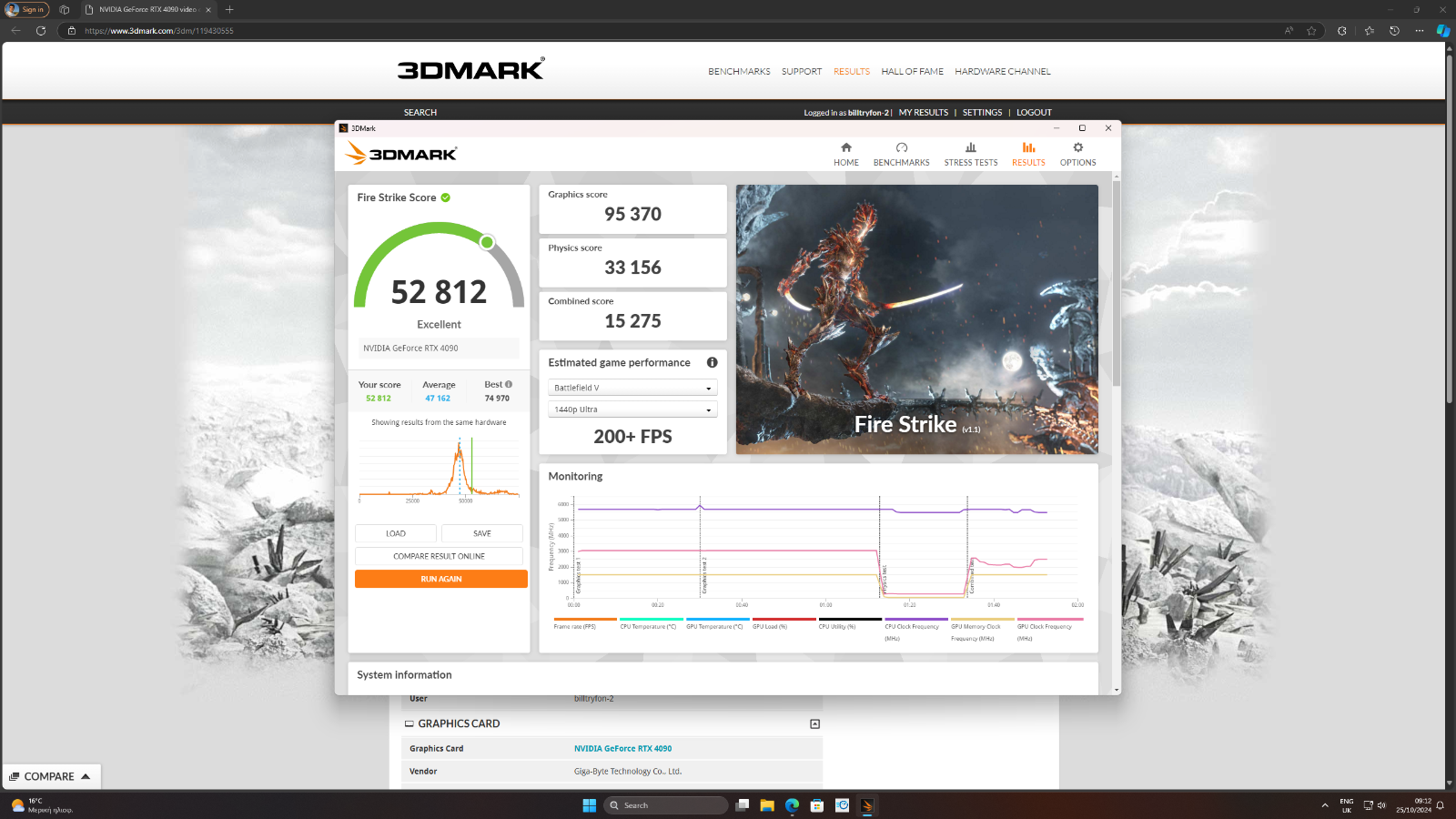This screenshot has width=1456, height=819.
Task: Open HALL OF FAME on 3dmark website
Action: [912, 71]
